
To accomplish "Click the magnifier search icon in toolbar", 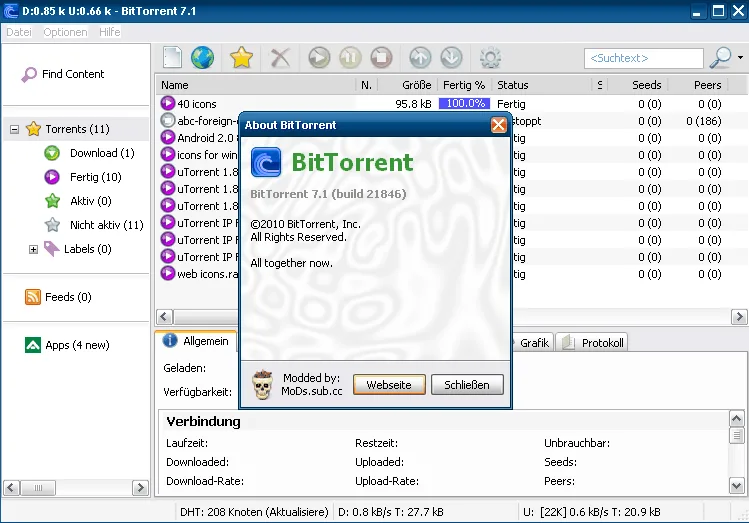I will 720,58.
